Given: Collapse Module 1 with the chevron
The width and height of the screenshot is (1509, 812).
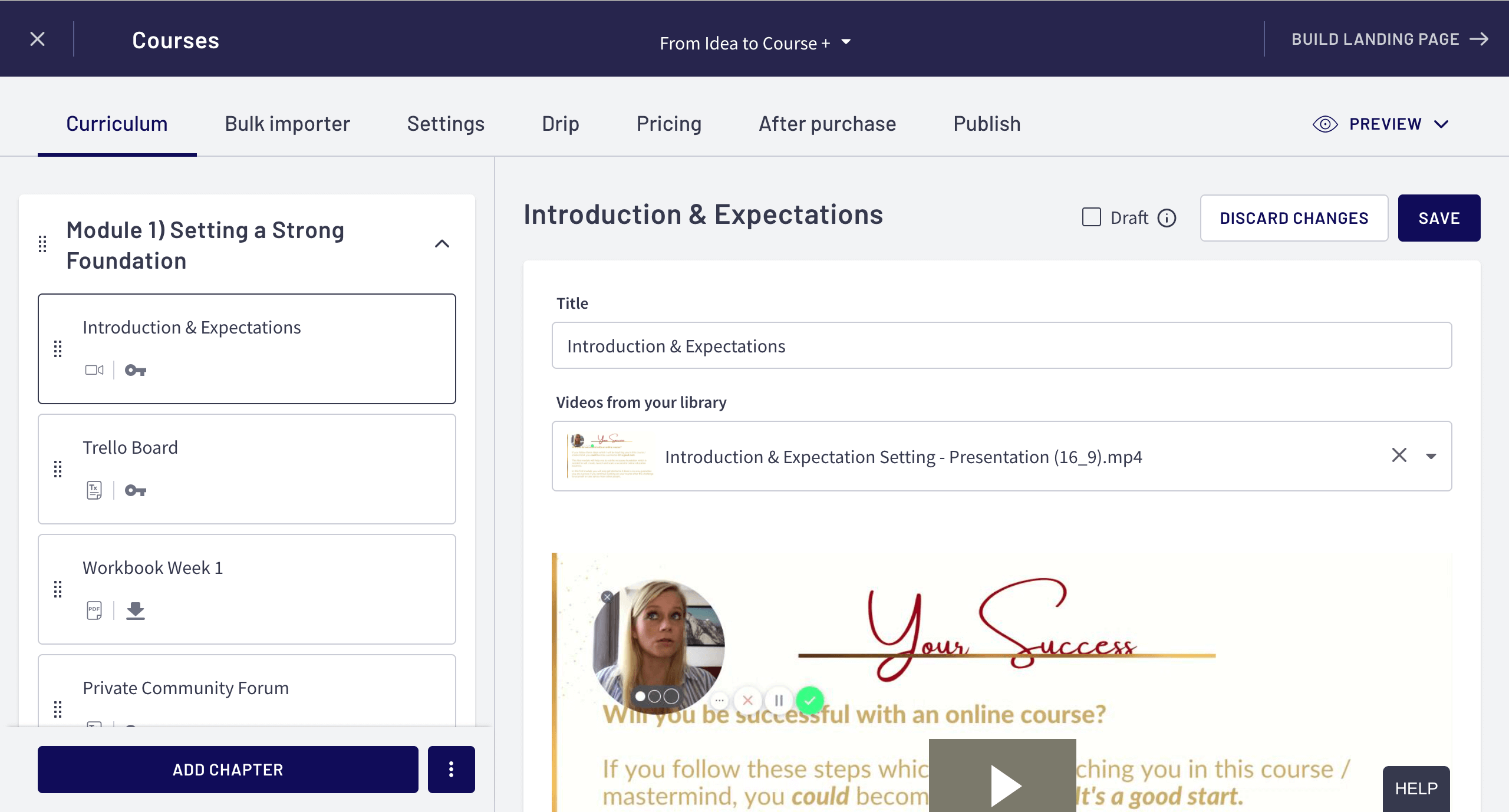Looking at the screenshot, I should 442,244.
